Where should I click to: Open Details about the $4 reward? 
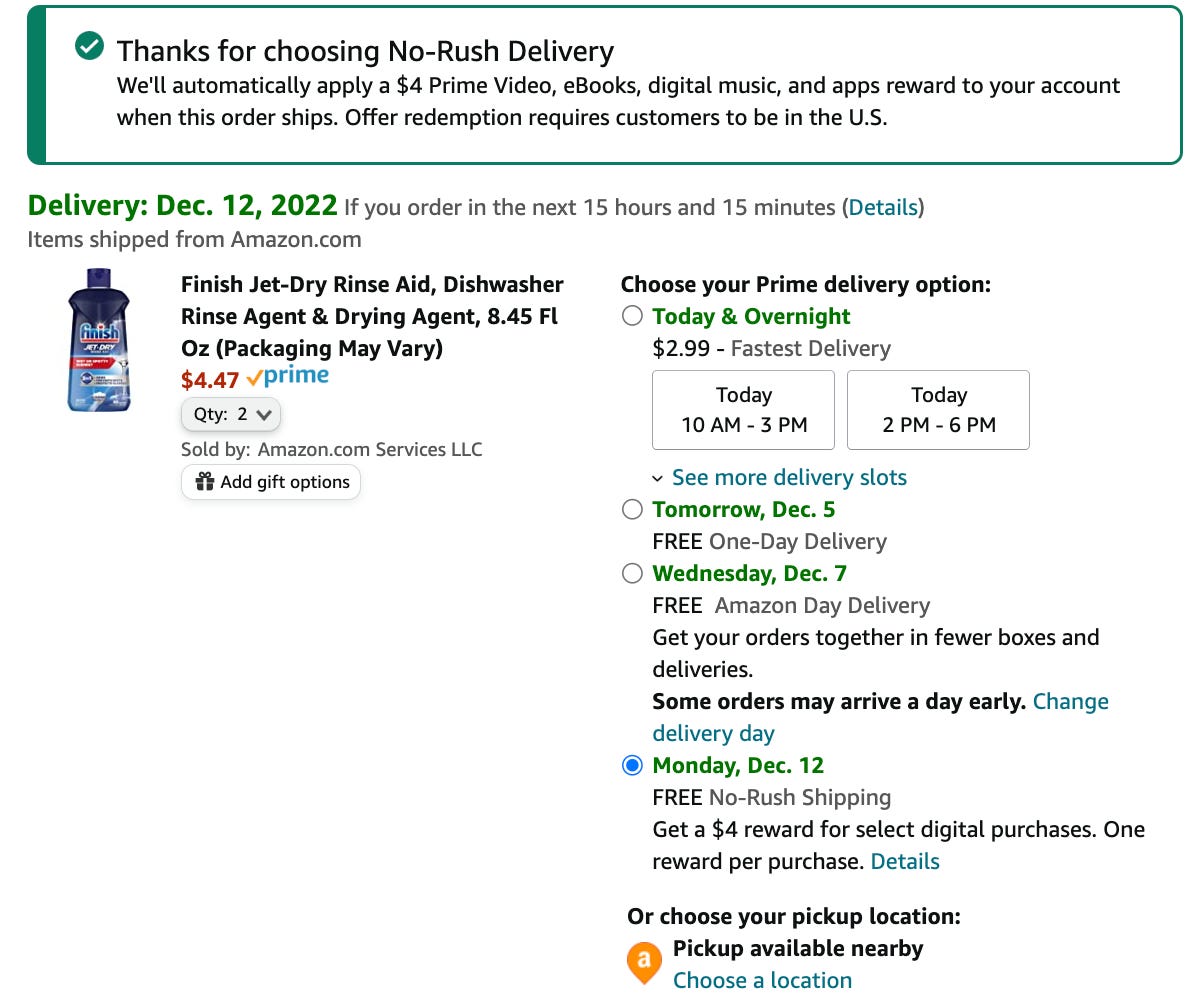point(904,861)
